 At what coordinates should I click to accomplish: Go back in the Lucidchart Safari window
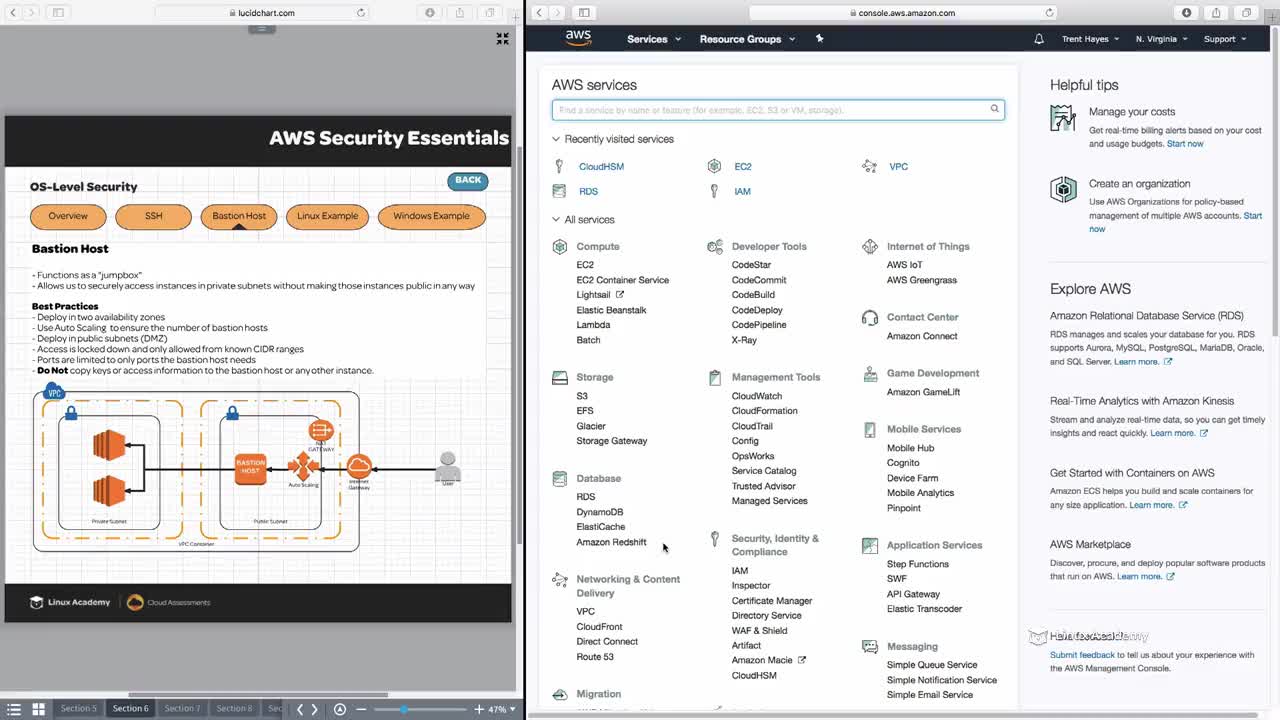click(x=14, y=13)
